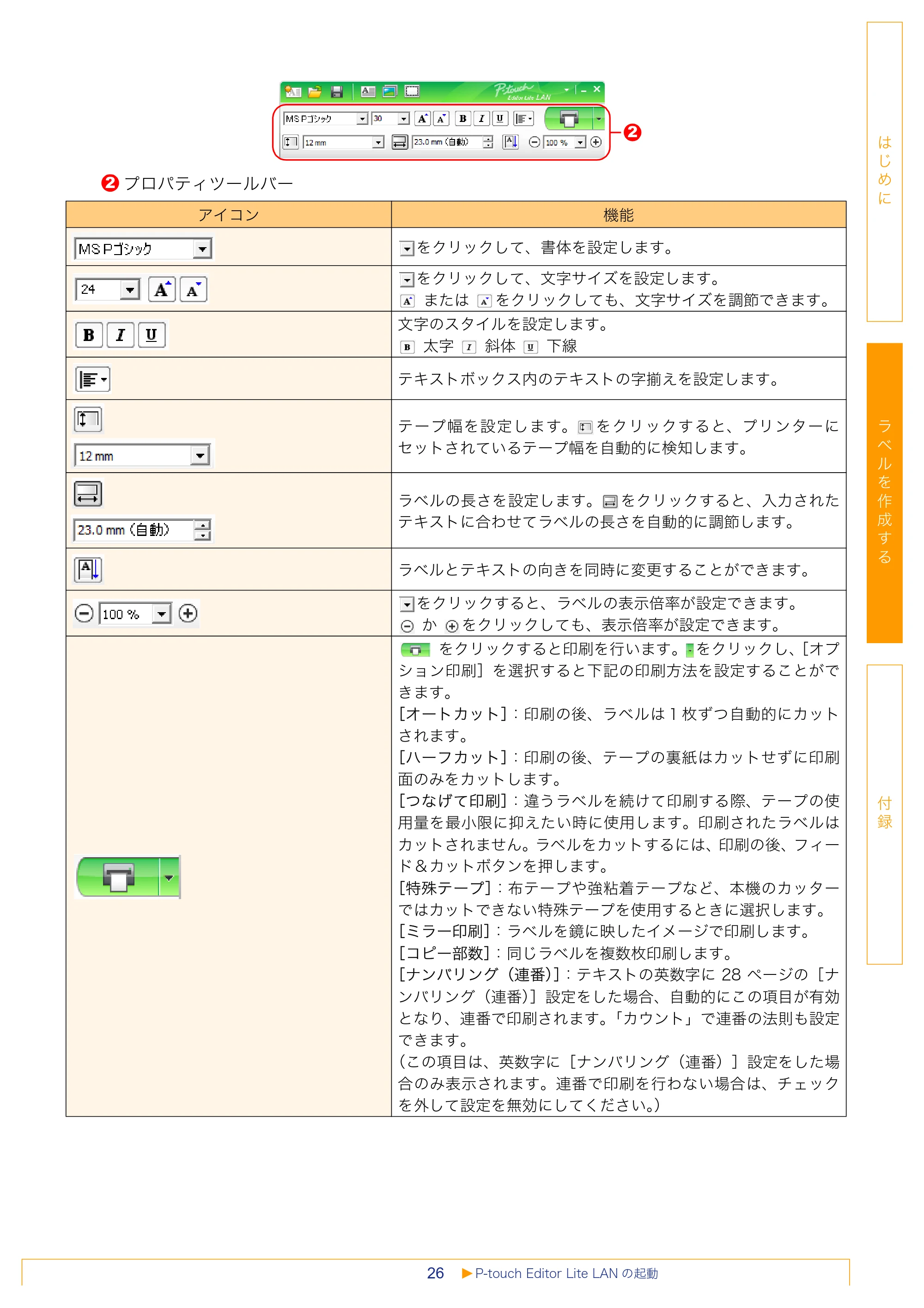Image resolution: width=924 pixels, height=1308 pixels.
Task: Click the large 23.0 mm (自動) length stepper in the table
Action: tap(202, 530)
